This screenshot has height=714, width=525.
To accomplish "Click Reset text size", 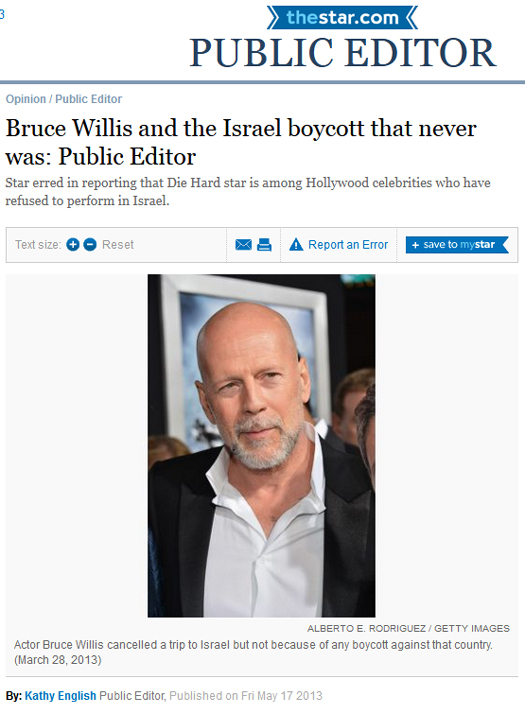I will click(118, 245).
